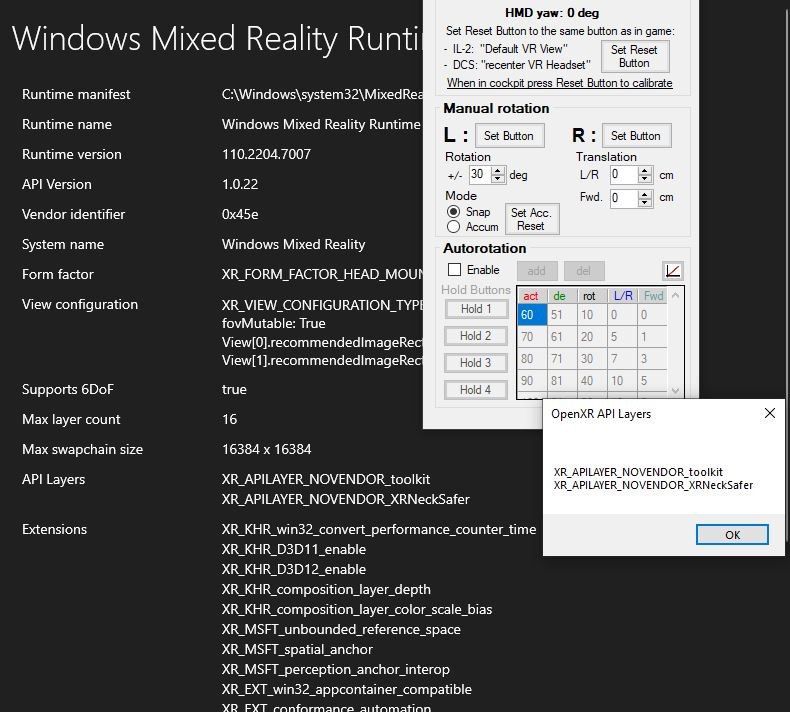Select the act cell showing 70
790x712 pixels.
[532, 337]
